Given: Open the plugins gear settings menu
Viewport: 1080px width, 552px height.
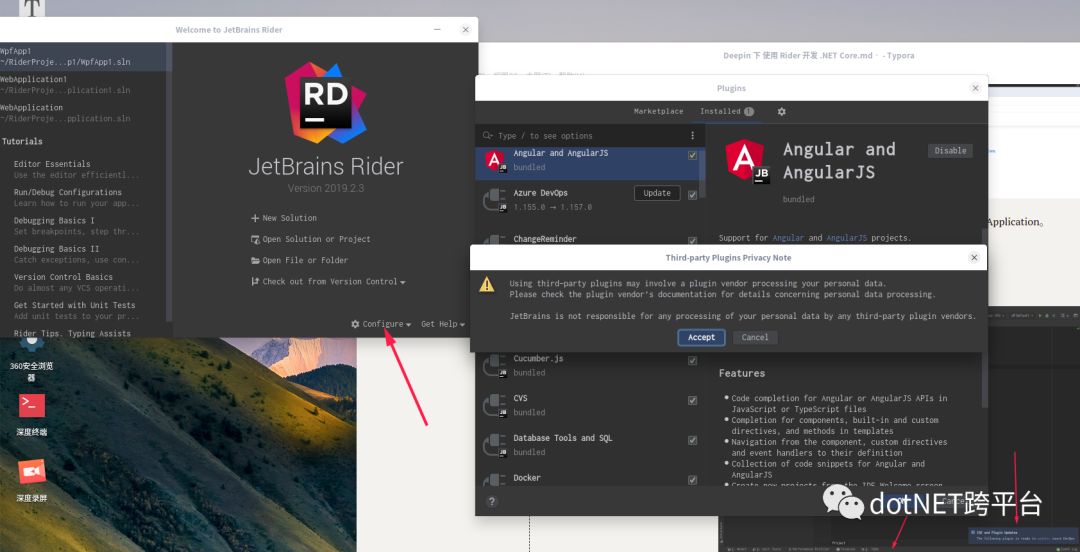Looking at the screenshot, I should pos(781,111).
